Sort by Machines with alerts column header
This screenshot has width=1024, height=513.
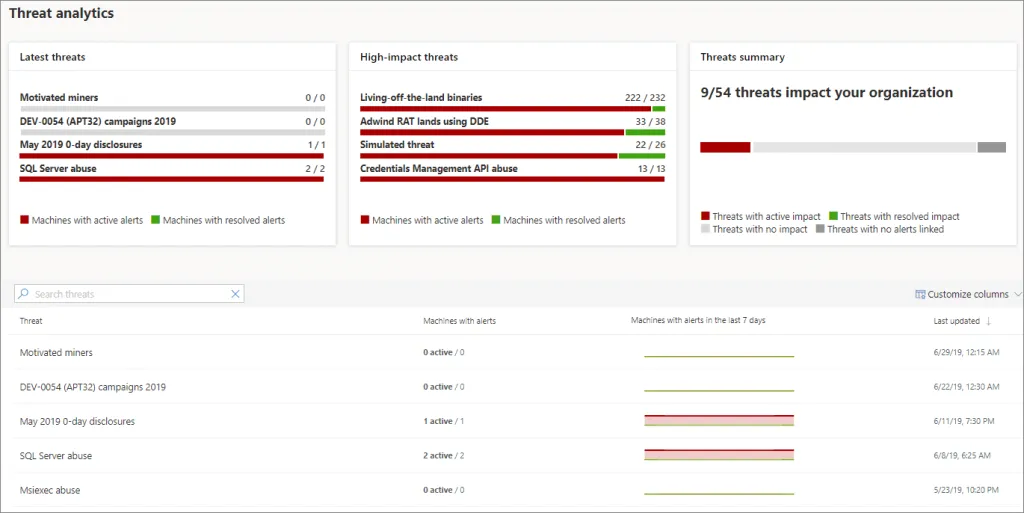[x=459, y=321]
